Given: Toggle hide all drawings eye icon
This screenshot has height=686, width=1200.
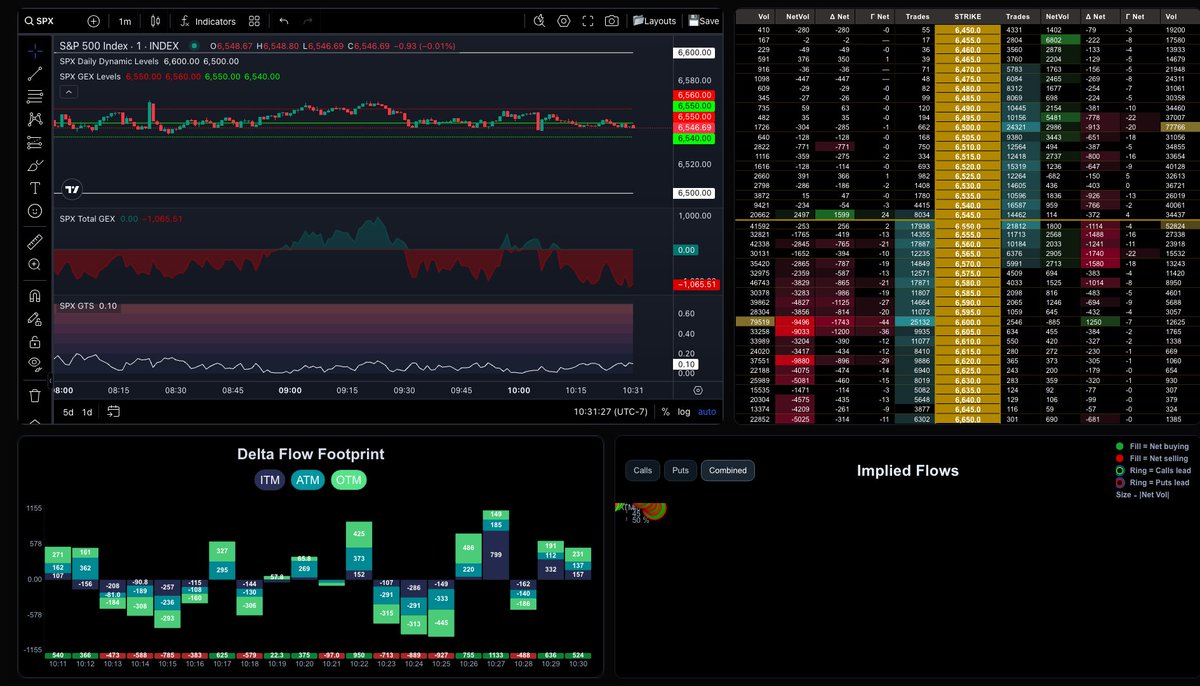Looking at the screenshot, I should point(35,363).
